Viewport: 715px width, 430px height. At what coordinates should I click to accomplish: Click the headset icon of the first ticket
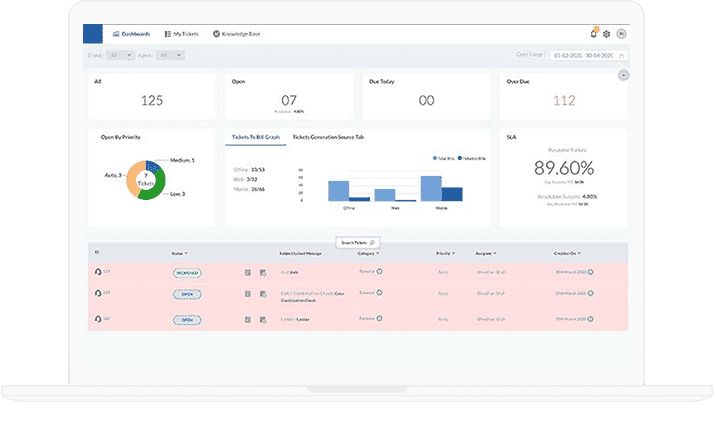(97, 272)
